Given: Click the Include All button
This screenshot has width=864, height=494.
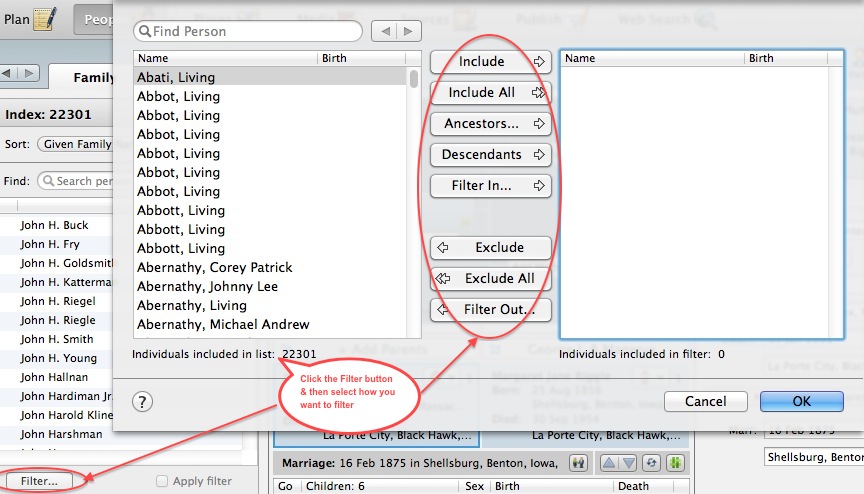Looking at the screenshot, I should click(490, 93).
